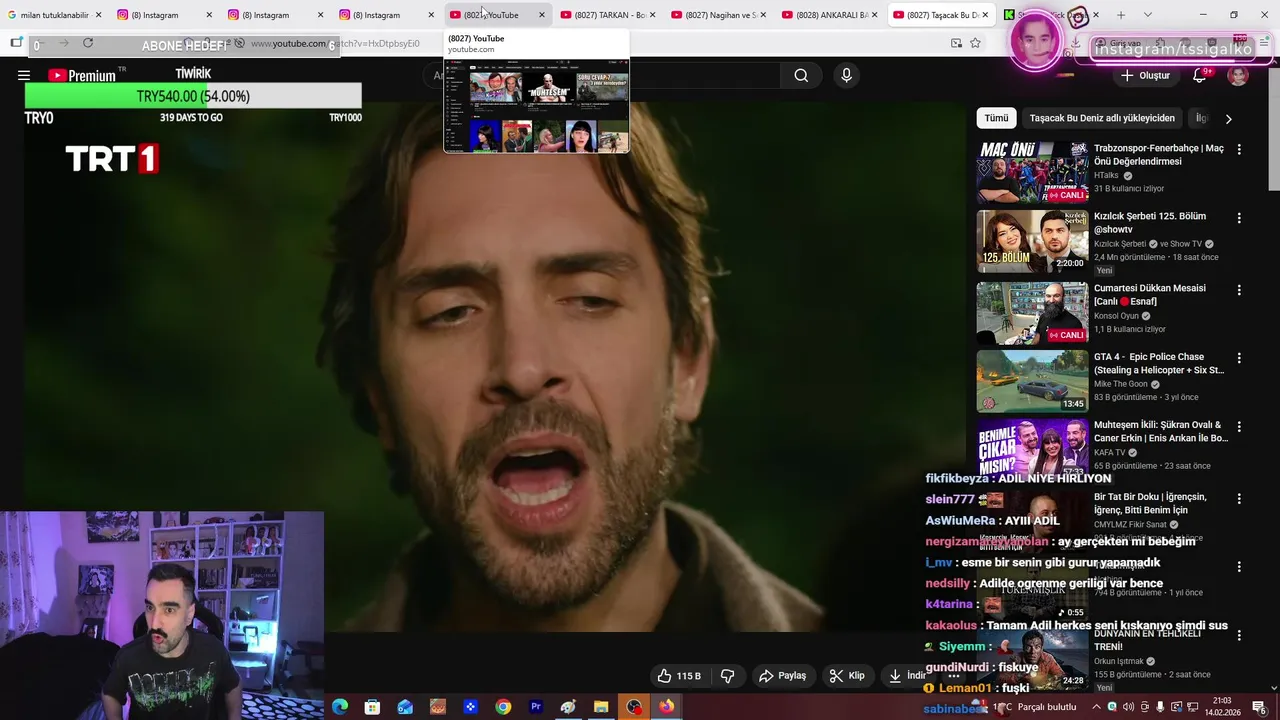Open Konsol Oyun channel name
Screen dimensions: 1280x720
pos(1116,316)
